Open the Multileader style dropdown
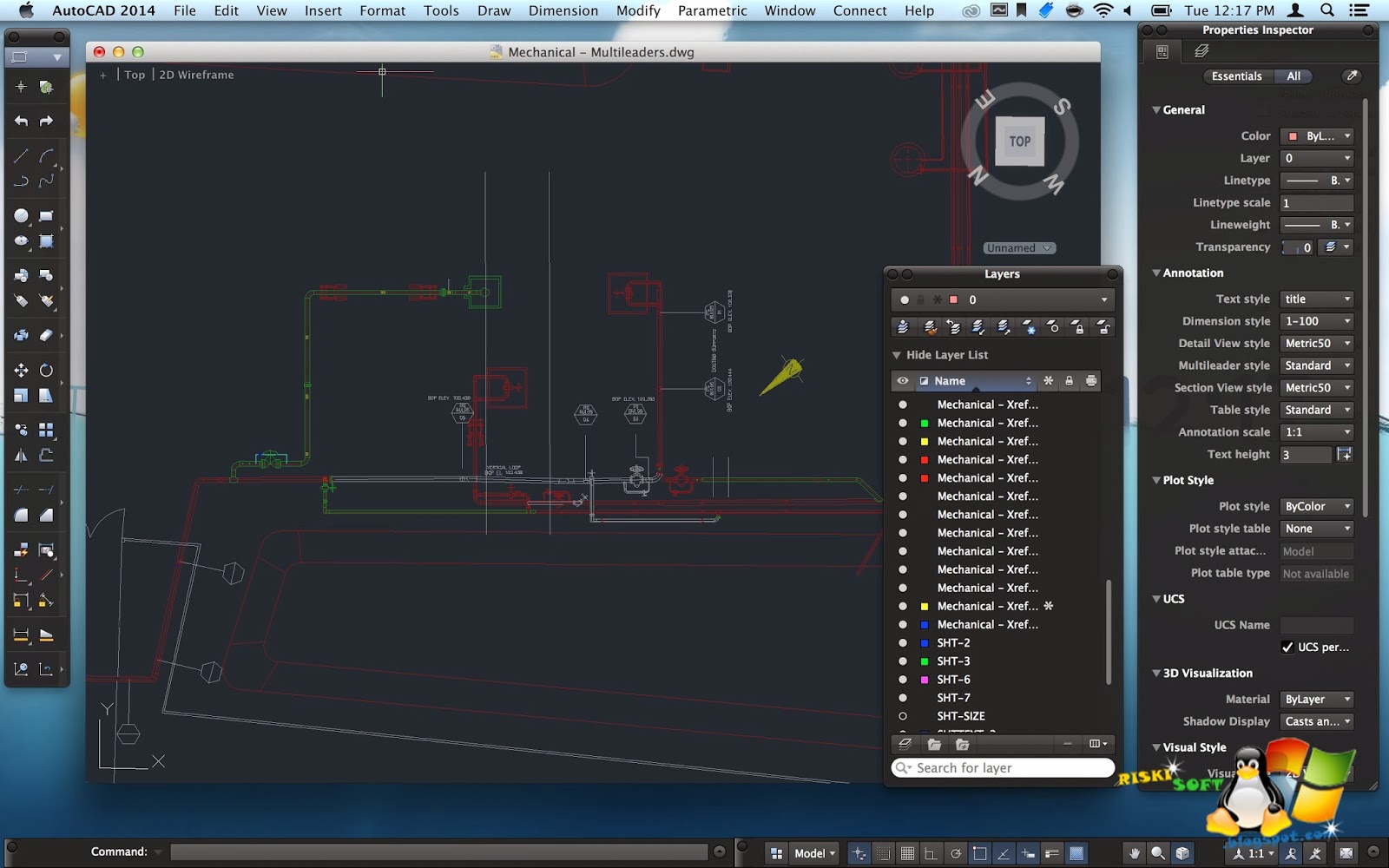1389x868 pixels. [x=1317, y=365]
